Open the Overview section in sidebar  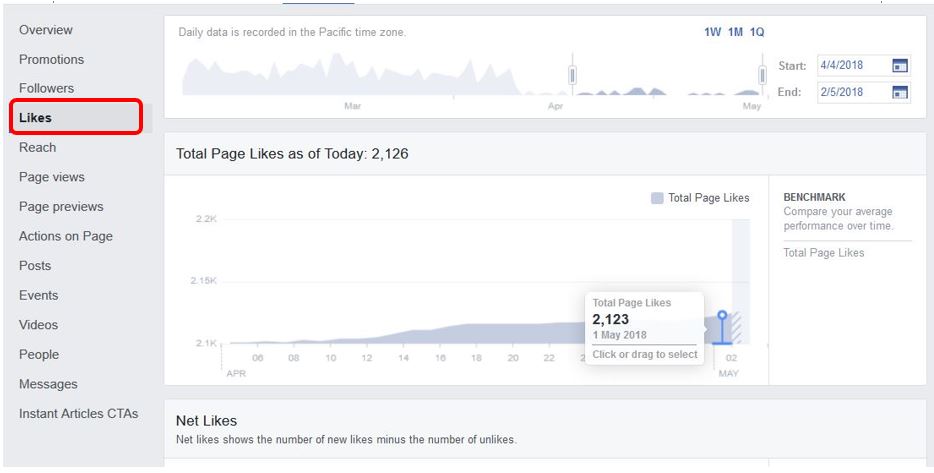pos(46,30)
